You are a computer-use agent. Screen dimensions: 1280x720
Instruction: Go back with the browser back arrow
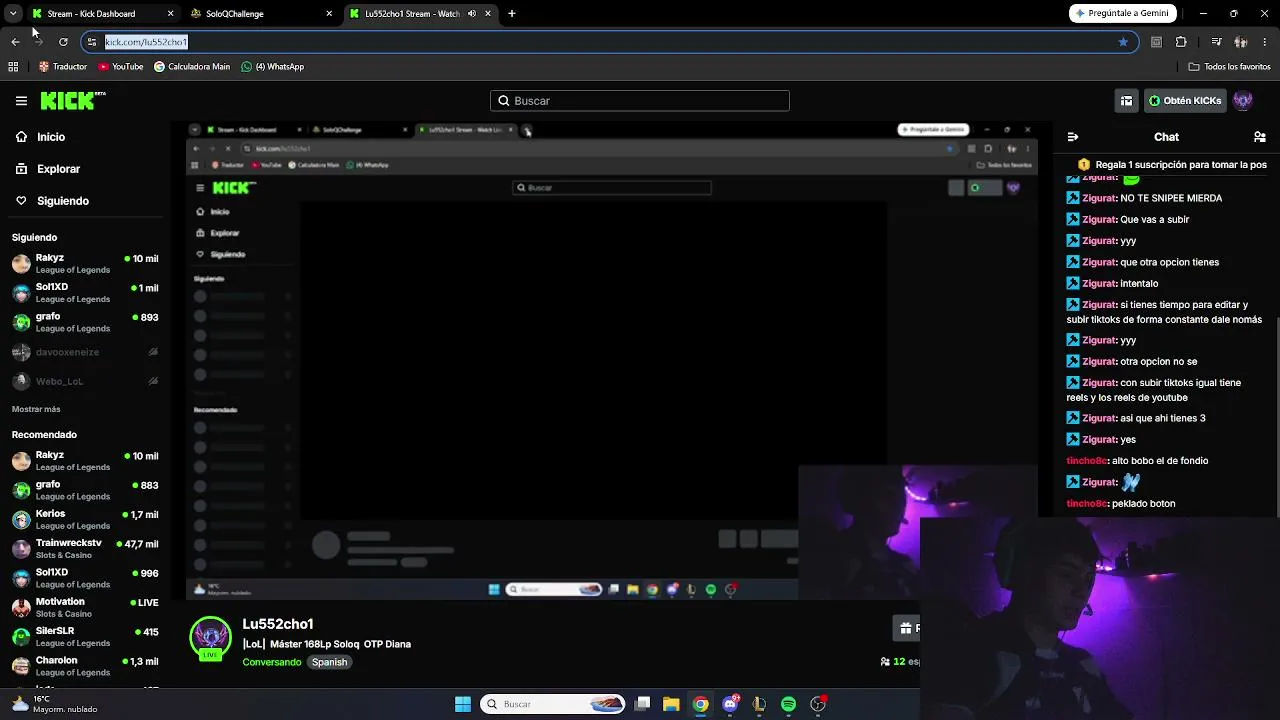(15, 42)
